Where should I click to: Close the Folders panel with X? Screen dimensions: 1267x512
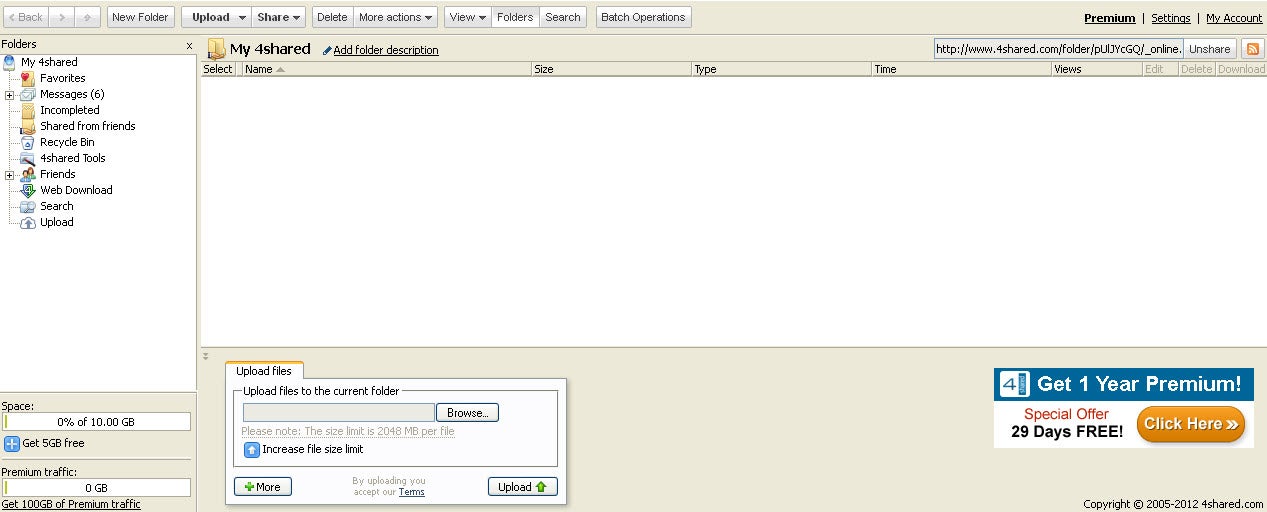pos(189,46)
